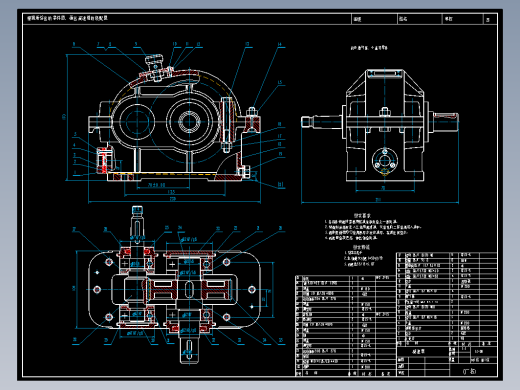The image size is (520, 390).
Task: Click the left parts list table
Action: (346, 326)
